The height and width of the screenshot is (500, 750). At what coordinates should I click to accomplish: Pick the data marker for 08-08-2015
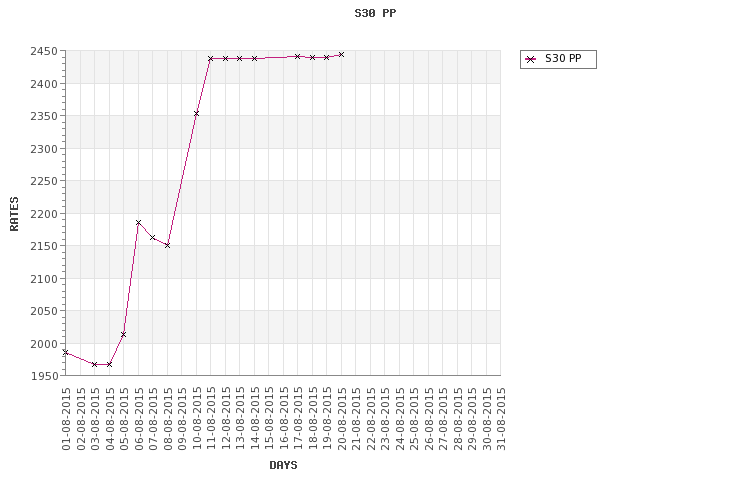(x=167, y=245)
